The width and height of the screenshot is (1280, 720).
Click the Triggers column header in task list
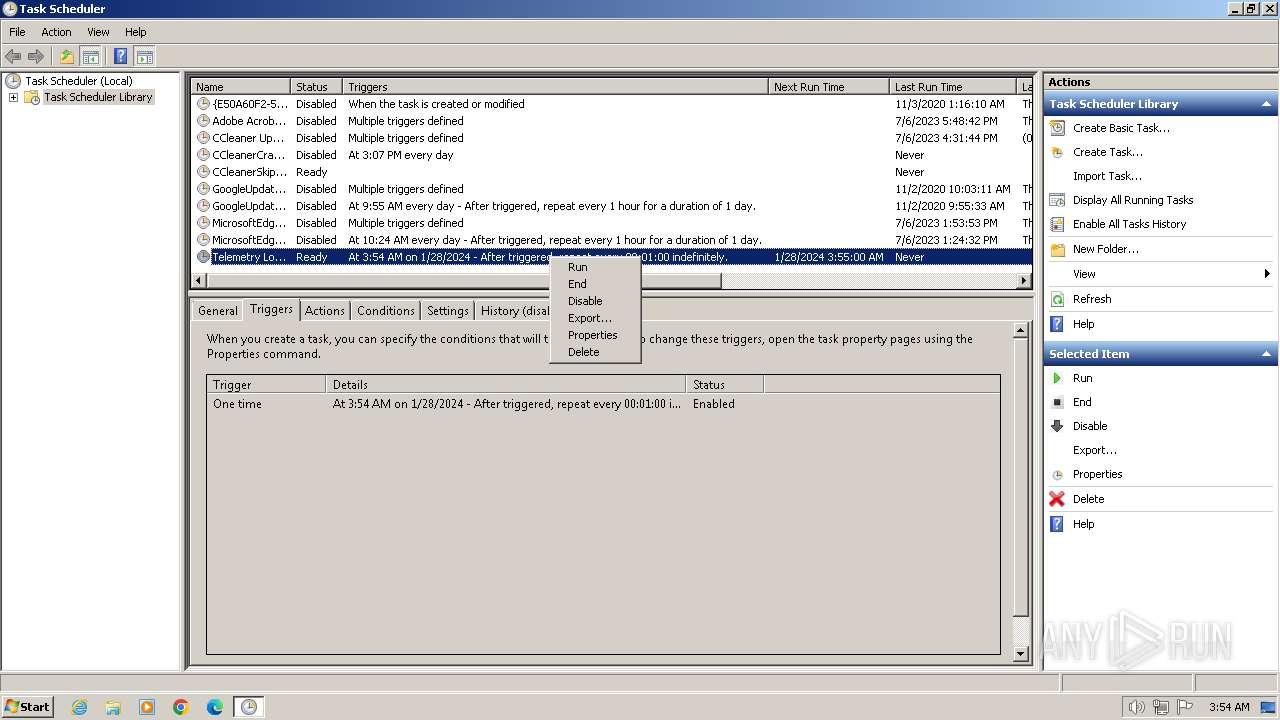click(x=555, y=87)
